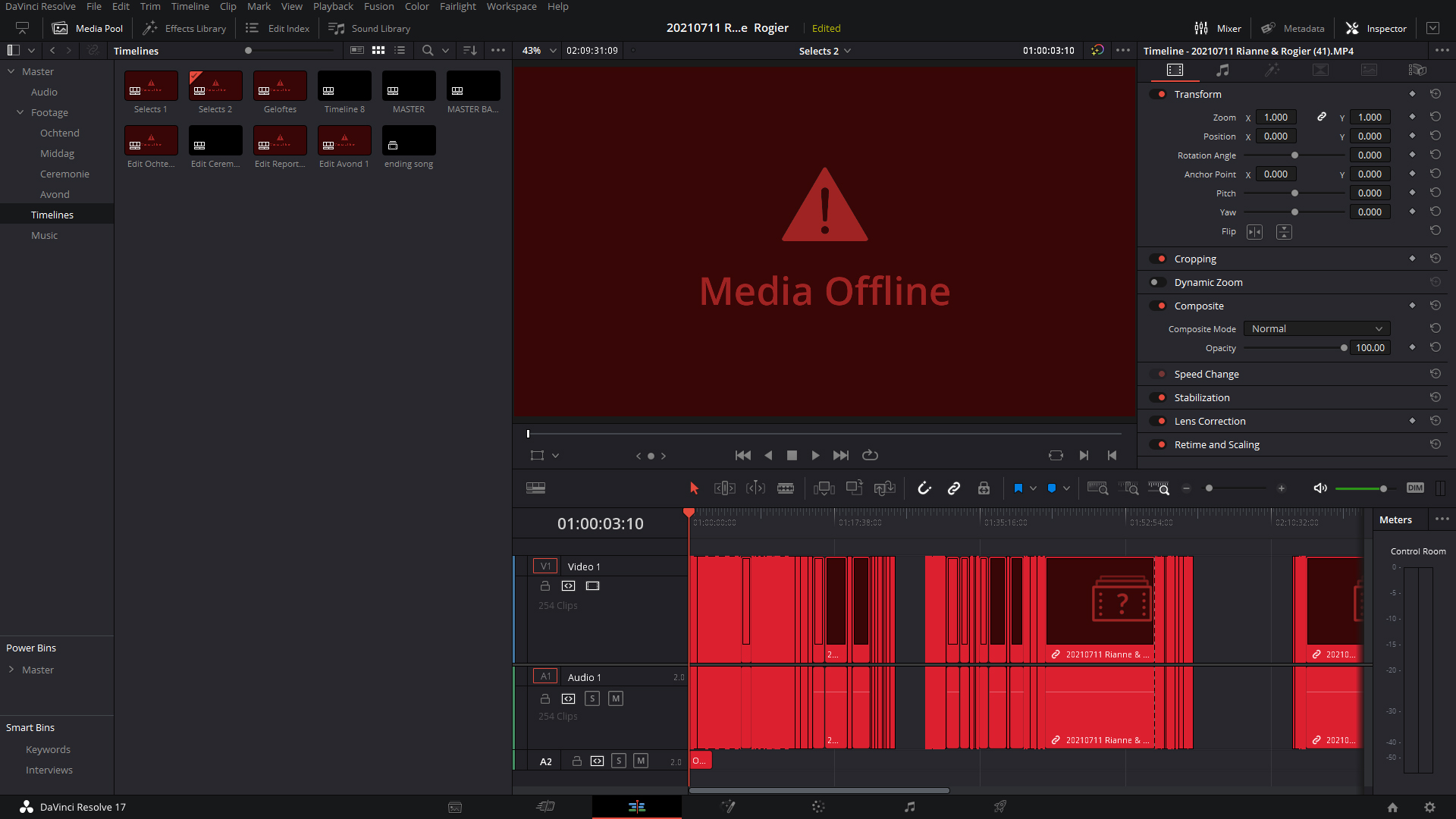Switch to the Audio tab in Inspector
Image resolution: width=1456 pixels, height=819 pixels.
(x=1222, y=70)
